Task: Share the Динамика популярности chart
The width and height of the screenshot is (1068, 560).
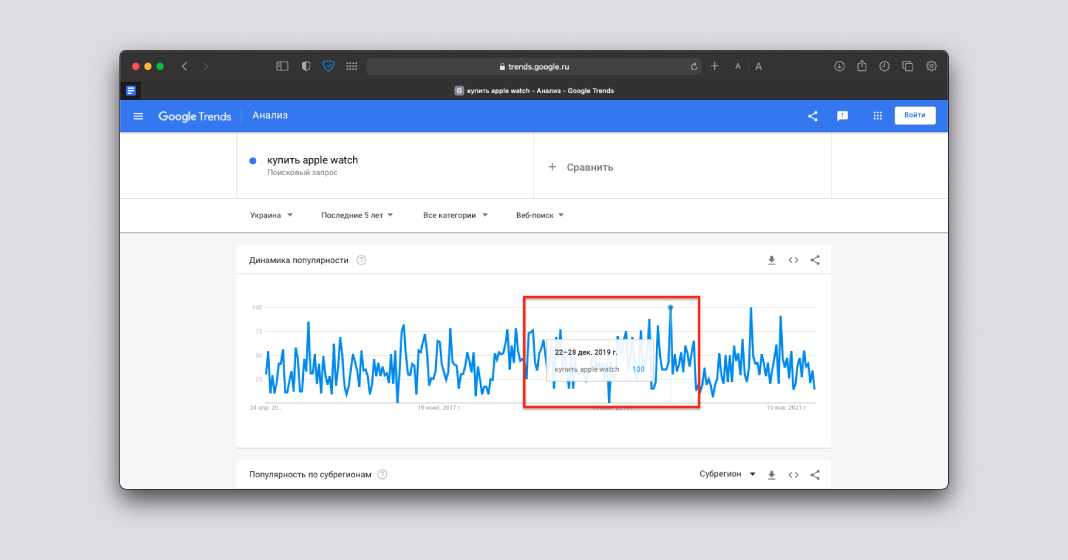Action: (815, 260)
